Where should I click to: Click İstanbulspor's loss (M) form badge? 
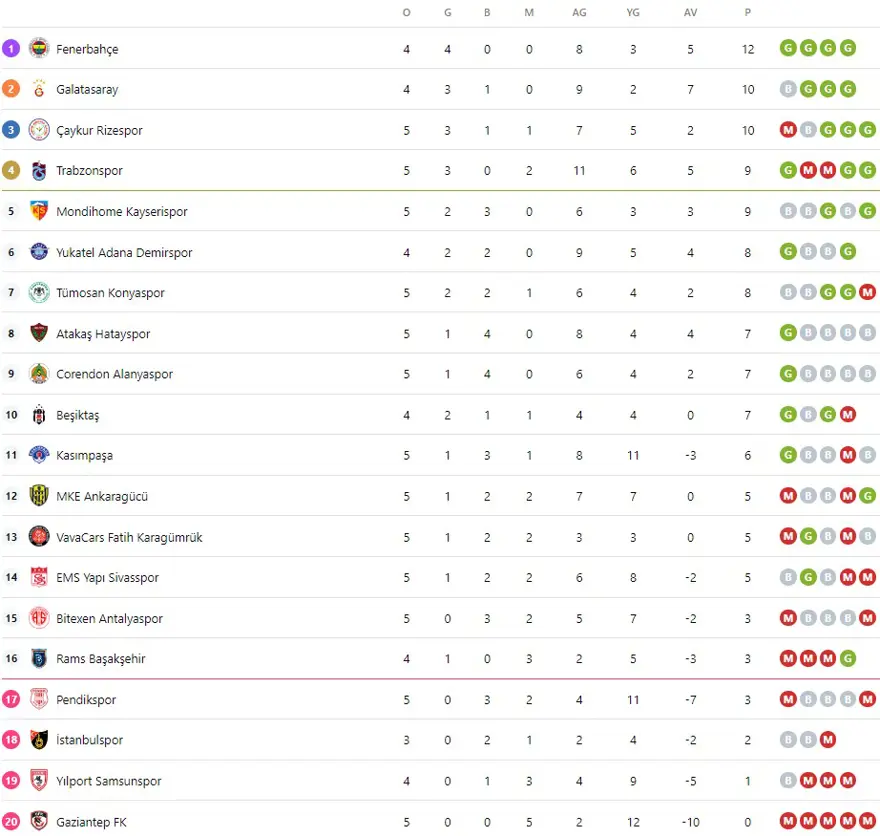pyautogui.click(x=828, y=740)
